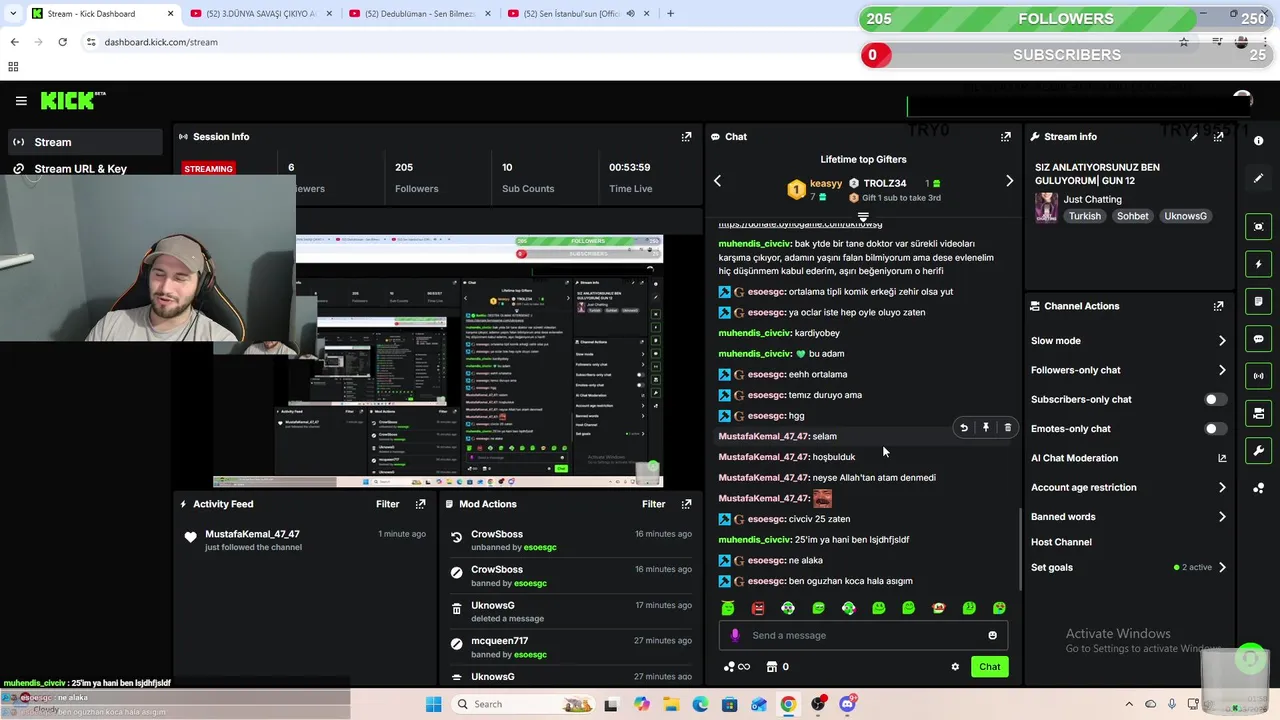Click the Sohbet tag
This screenshot has height=720, width=1280.
point(1133,216)
